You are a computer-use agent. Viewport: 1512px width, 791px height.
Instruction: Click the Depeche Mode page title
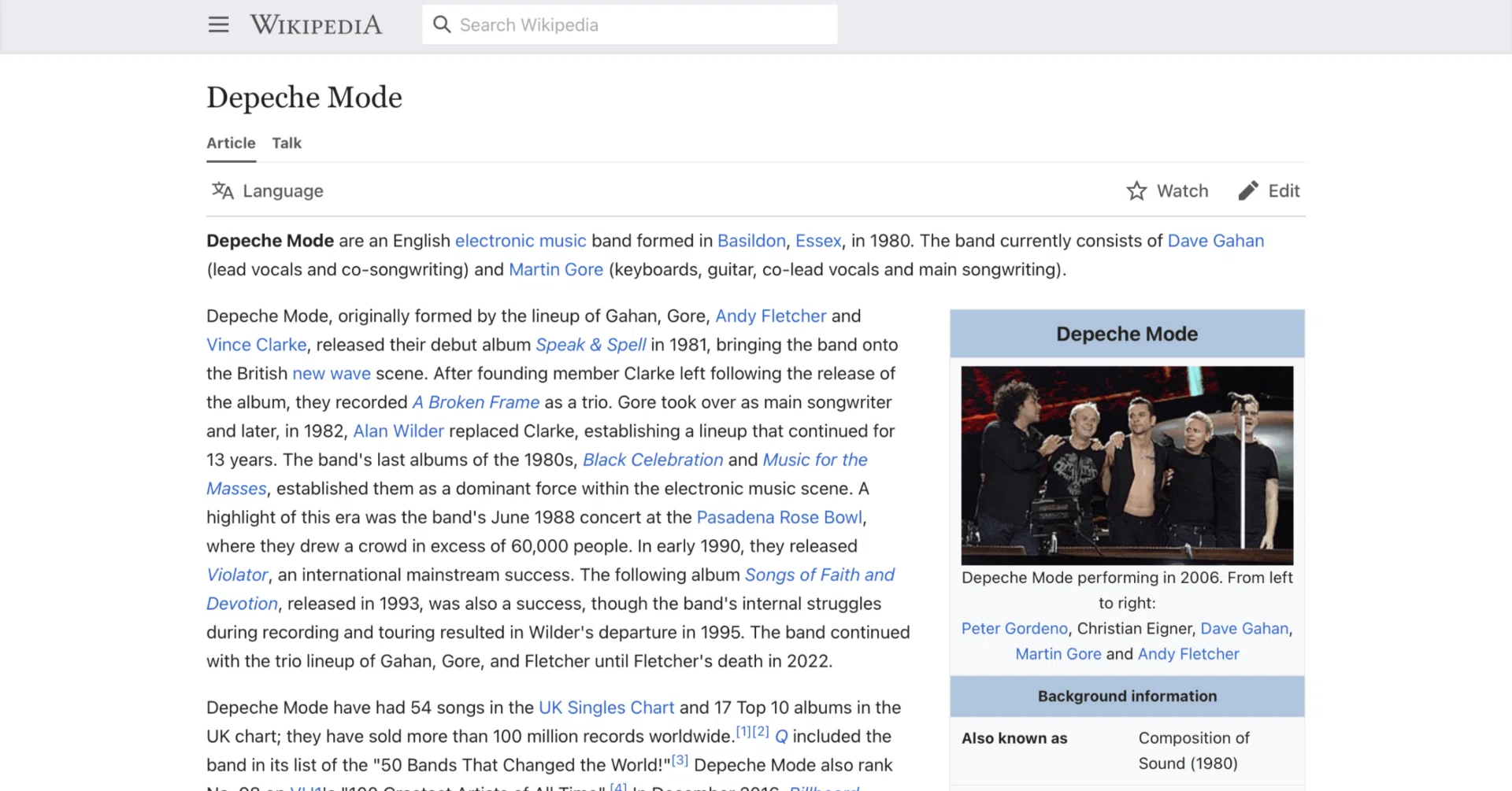coord(304,98)
